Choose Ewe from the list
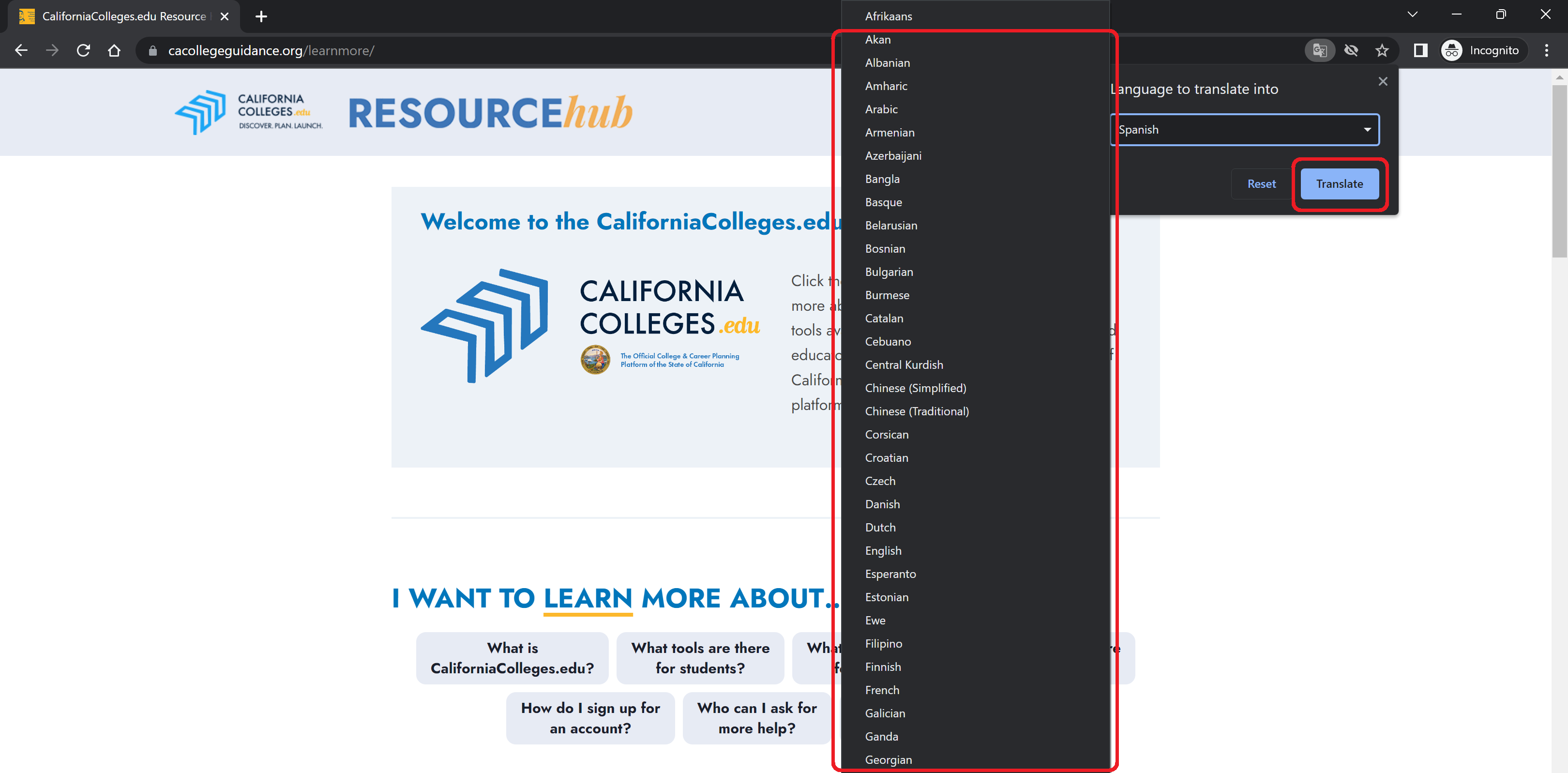This screenshot has height=773, width=1568. point(975,620)
